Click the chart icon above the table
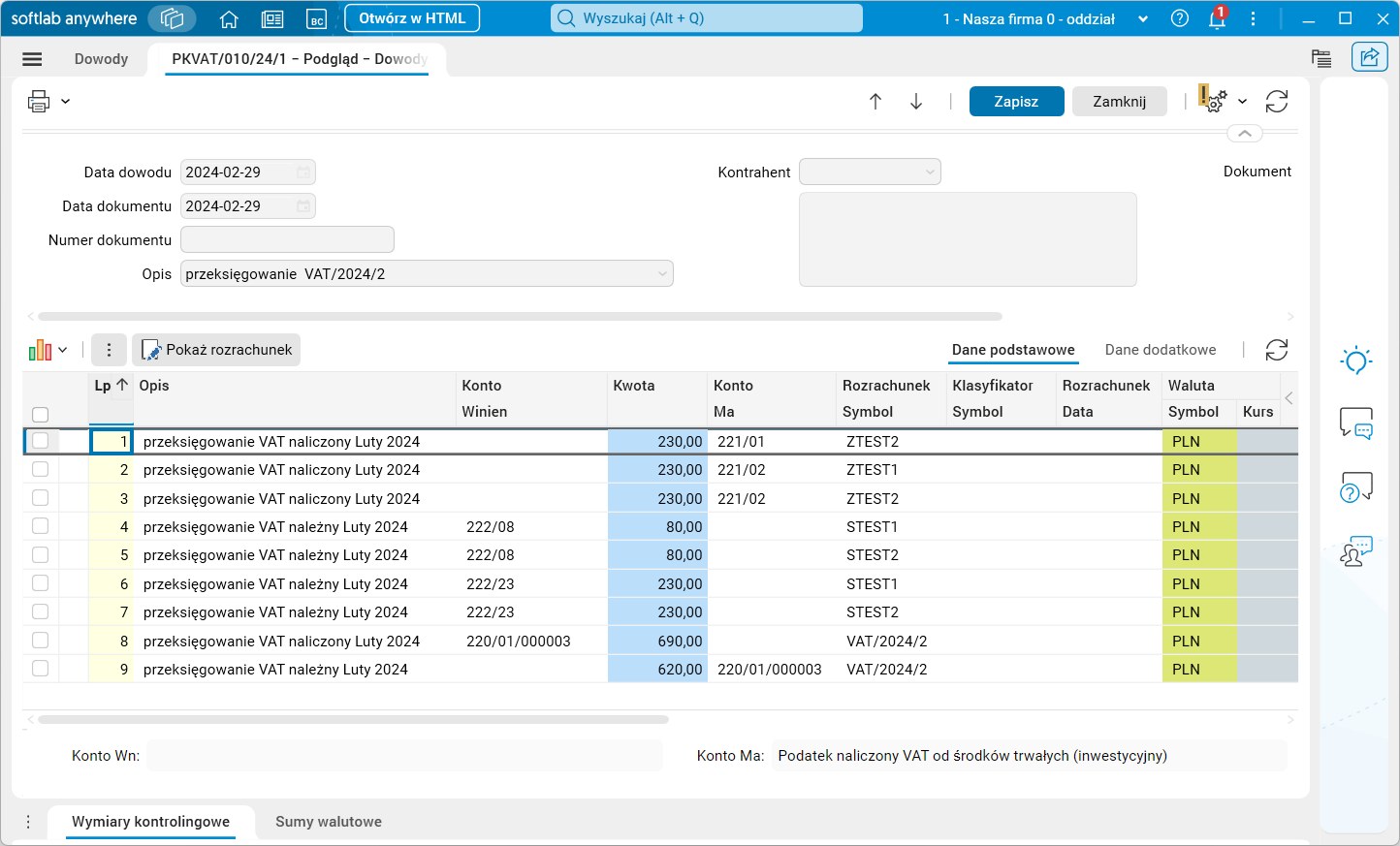Image resolution: width=1400 pixels, height=846 pixels. [40, 350]
